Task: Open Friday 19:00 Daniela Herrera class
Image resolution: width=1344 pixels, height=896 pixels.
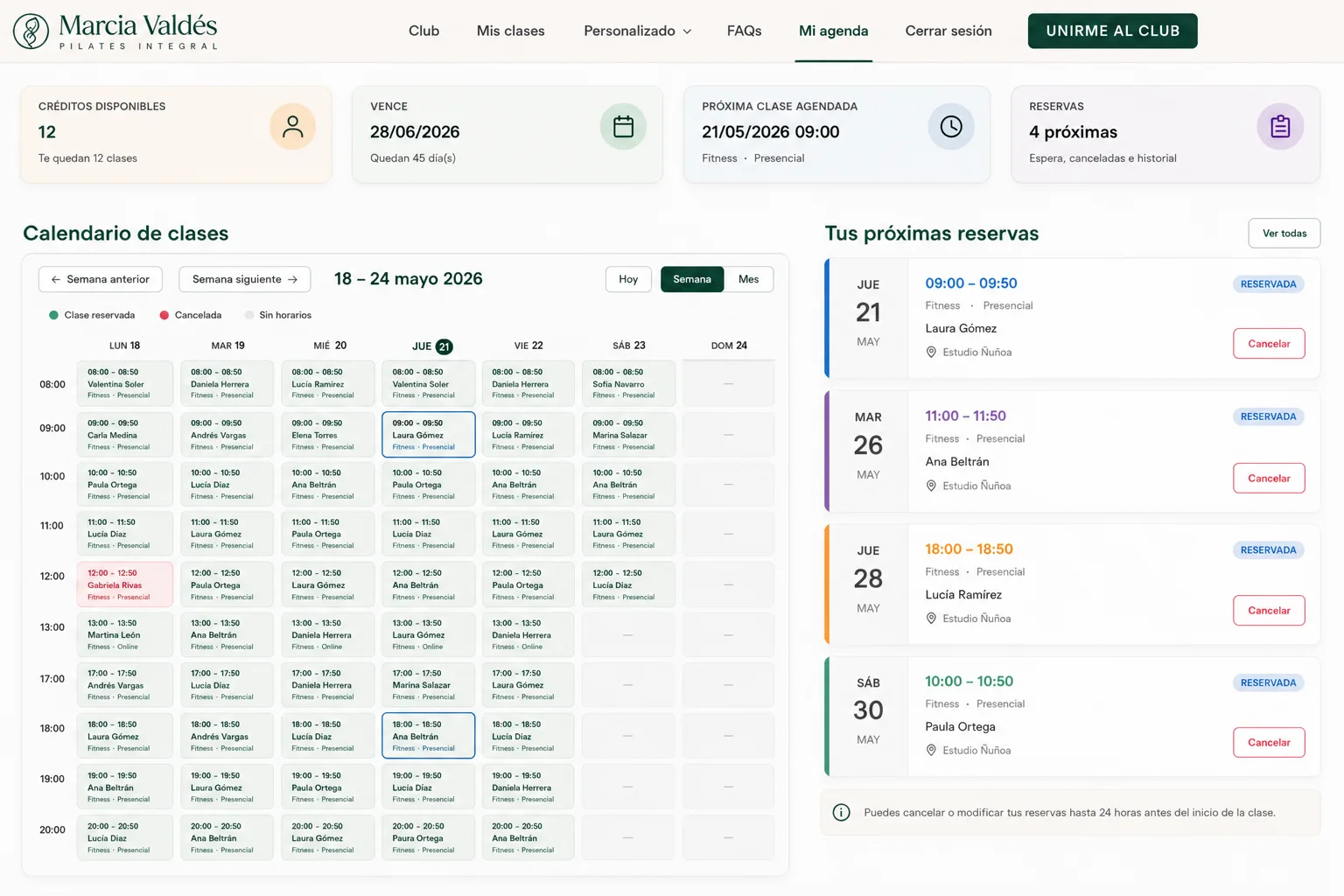Action: [x=528, y=787]
